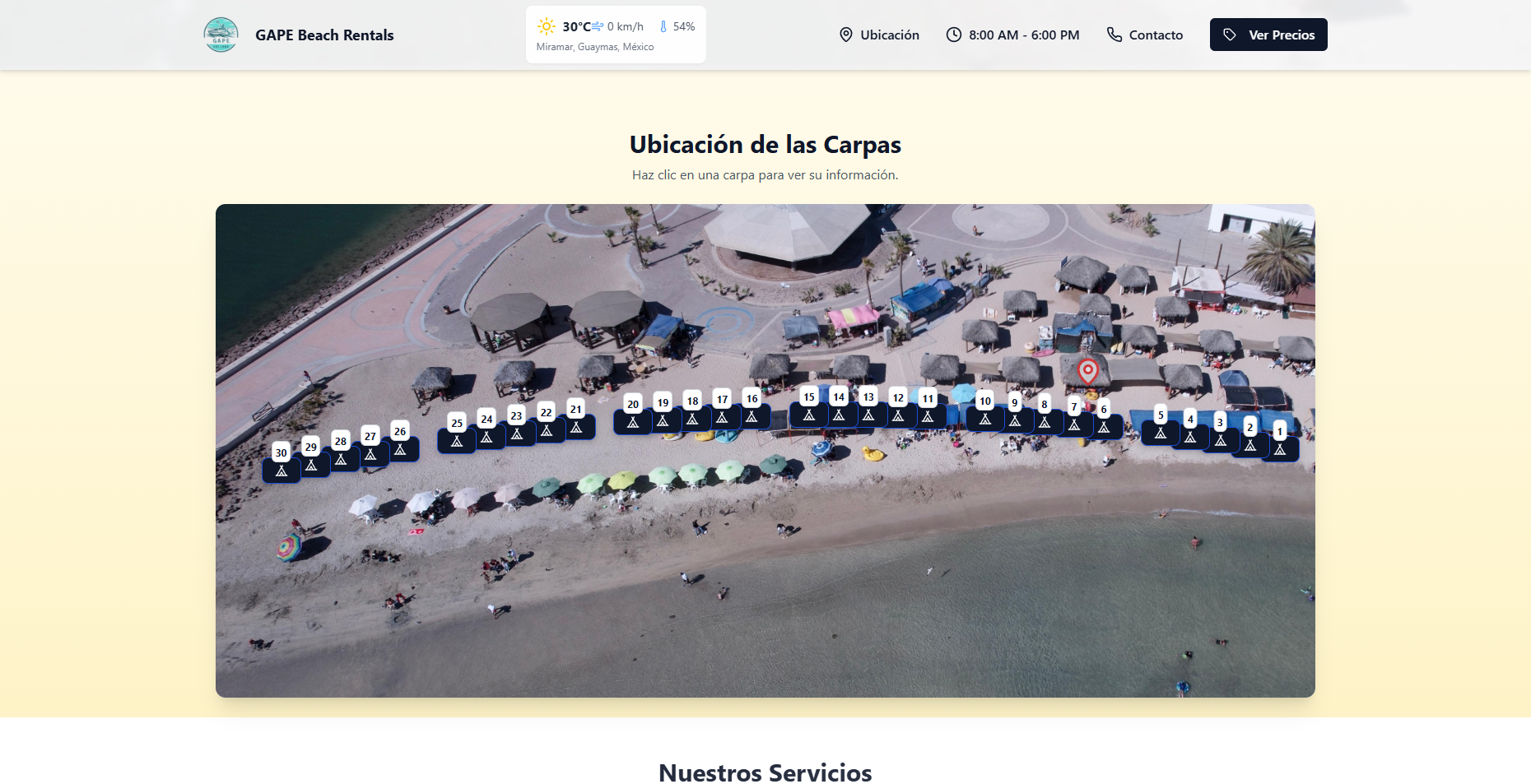Open tent 21 details

tap(576, 426)
